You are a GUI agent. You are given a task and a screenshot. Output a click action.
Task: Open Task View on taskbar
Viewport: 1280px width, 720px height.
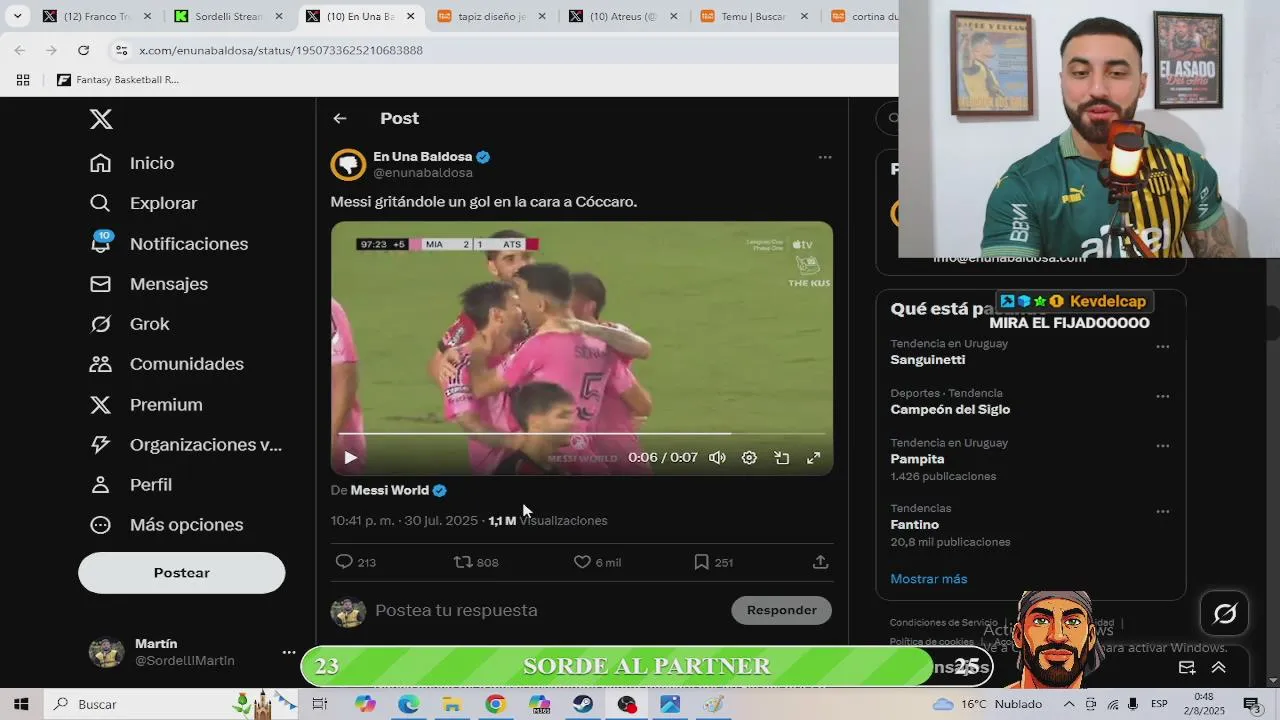pyautogui.click(x=320, y=704)
